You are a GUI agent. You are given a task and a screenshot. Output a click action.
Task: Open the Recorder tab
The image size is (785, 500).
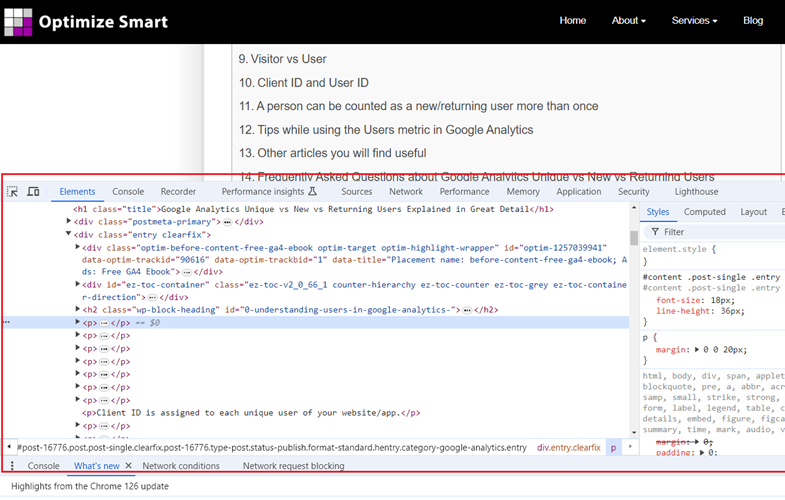pos(178,192)
